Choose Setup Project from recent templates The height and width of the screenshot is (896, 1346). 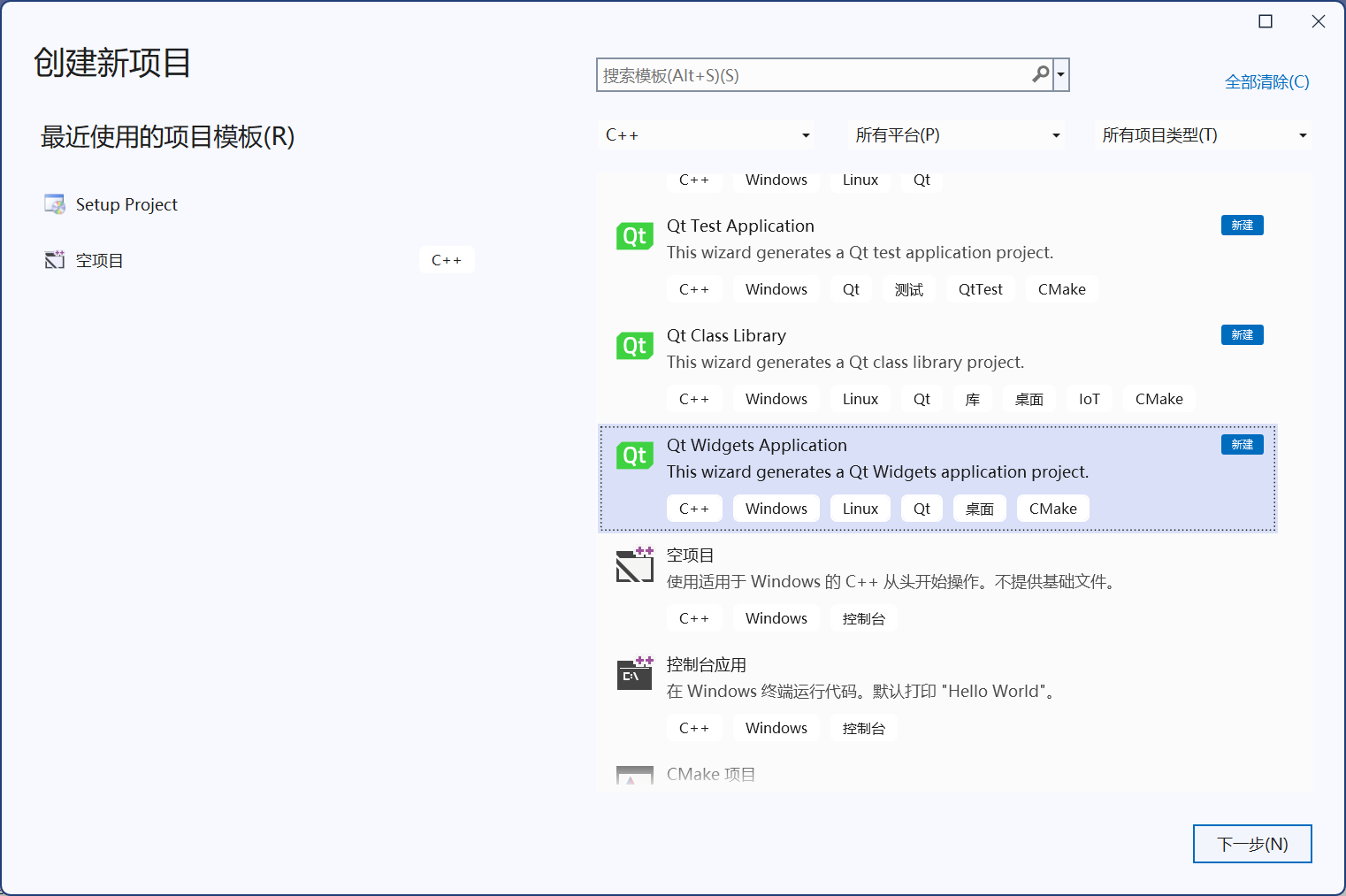tap(126, 204)
